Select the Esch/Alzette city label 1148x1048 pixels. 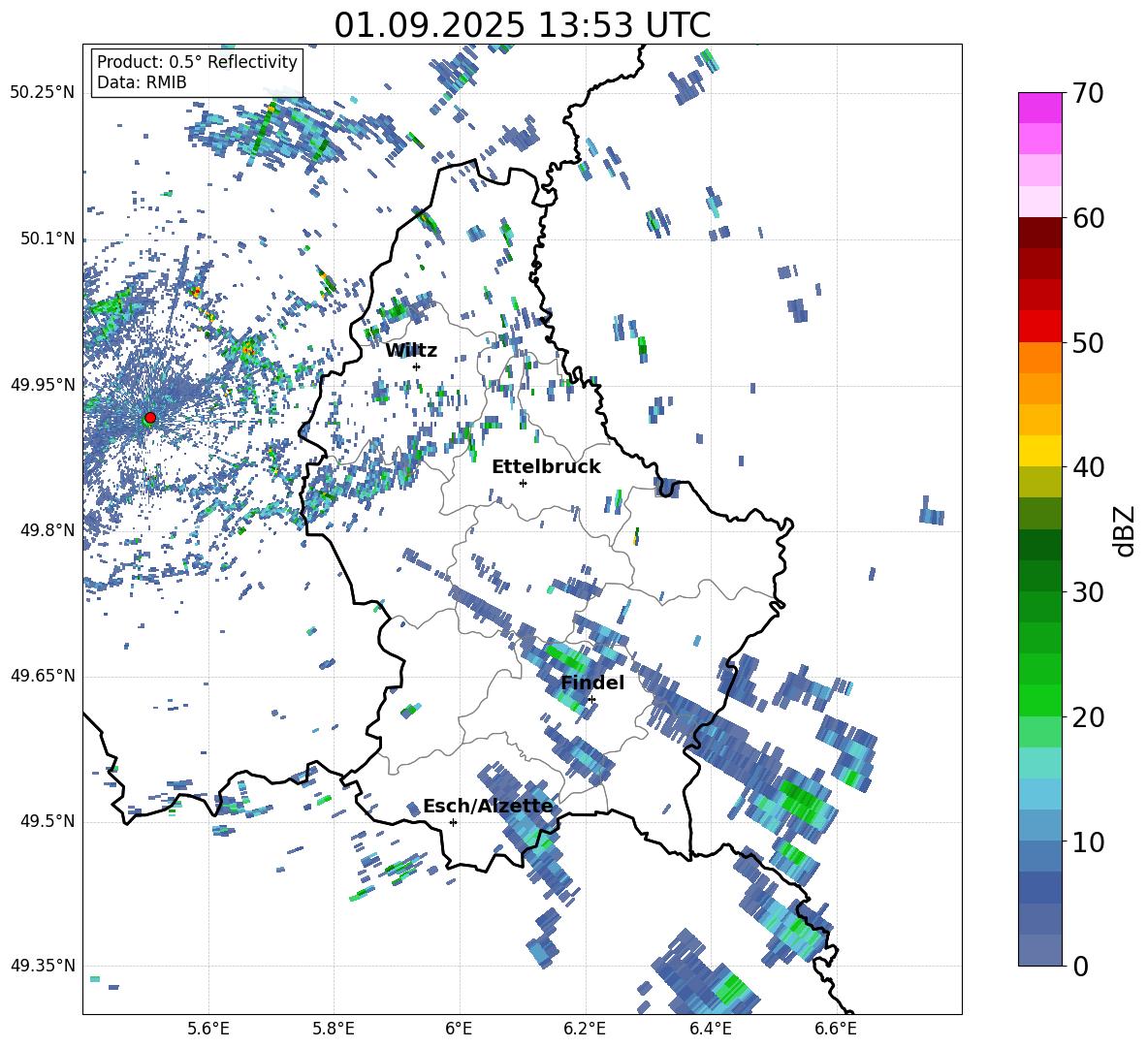488,807
